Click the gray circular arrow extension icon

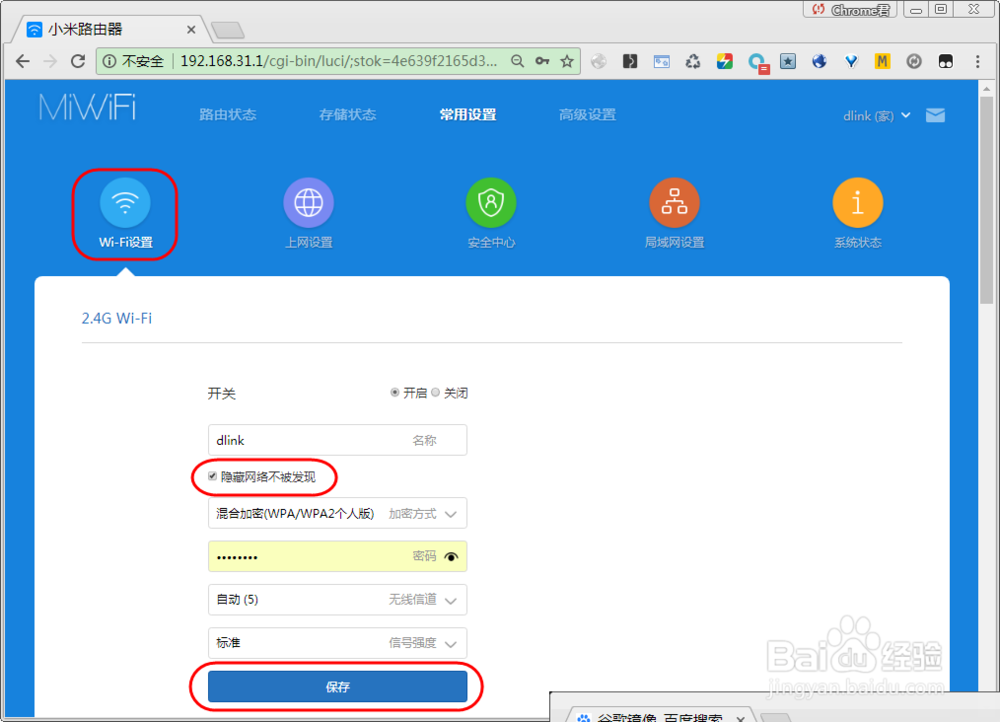click(x=914, y=61)
